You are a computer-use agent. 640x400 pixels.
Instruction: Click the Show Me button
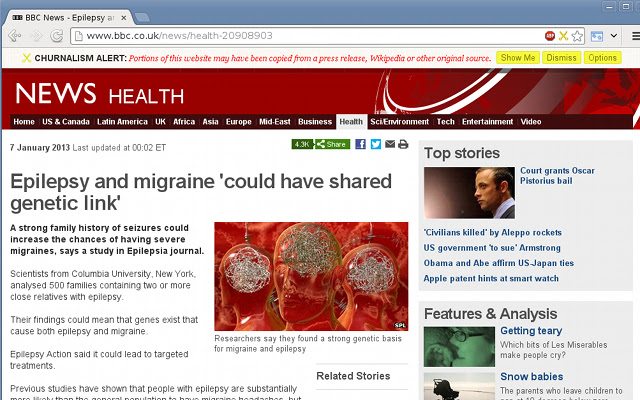pos(518,58)
